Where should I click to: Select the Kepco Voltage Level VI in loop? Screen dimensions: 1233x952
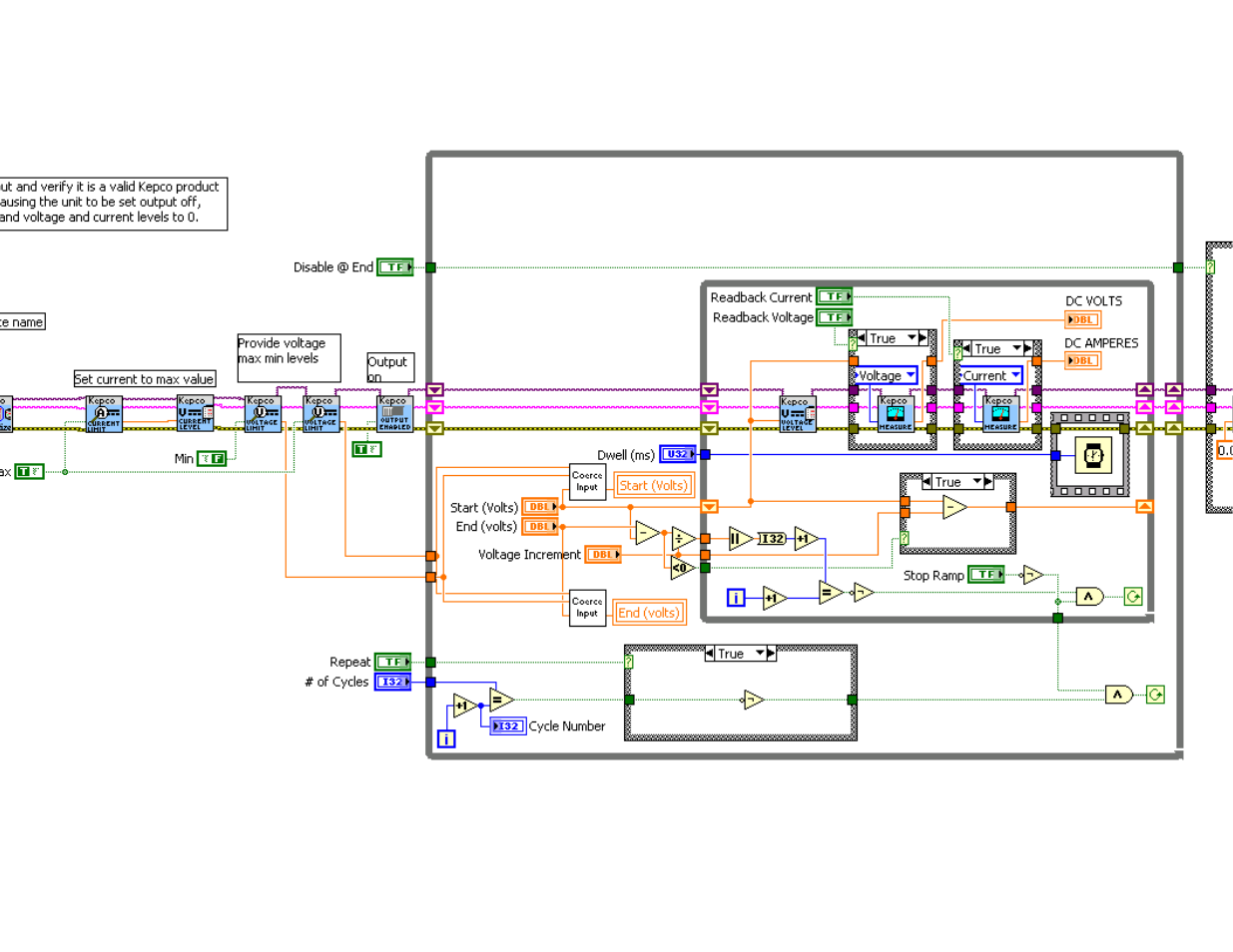[x=797, y=414]
